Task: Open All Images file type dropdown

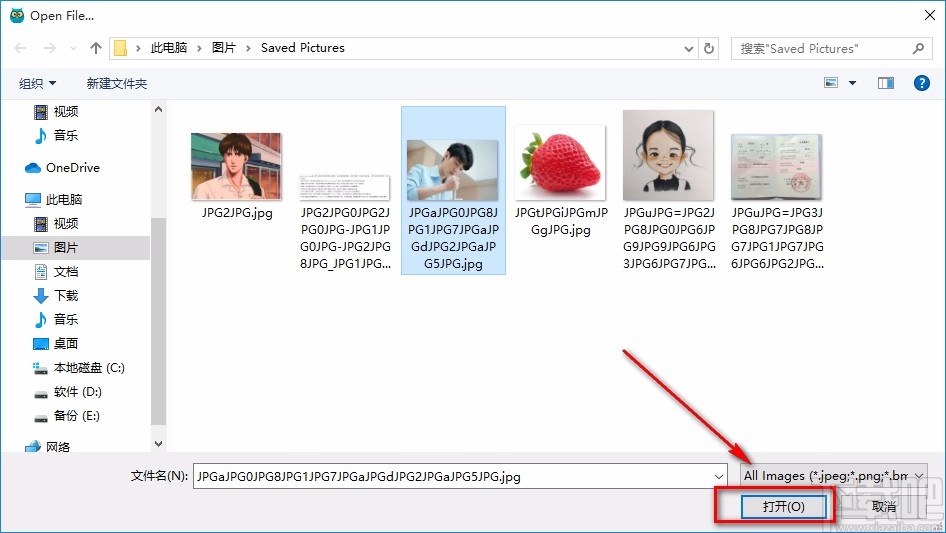Action: 834,476
